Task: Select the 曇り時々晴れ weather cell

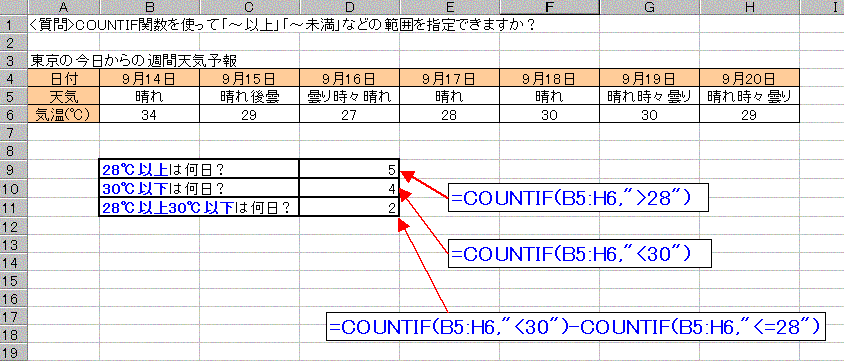Action: 349,96
